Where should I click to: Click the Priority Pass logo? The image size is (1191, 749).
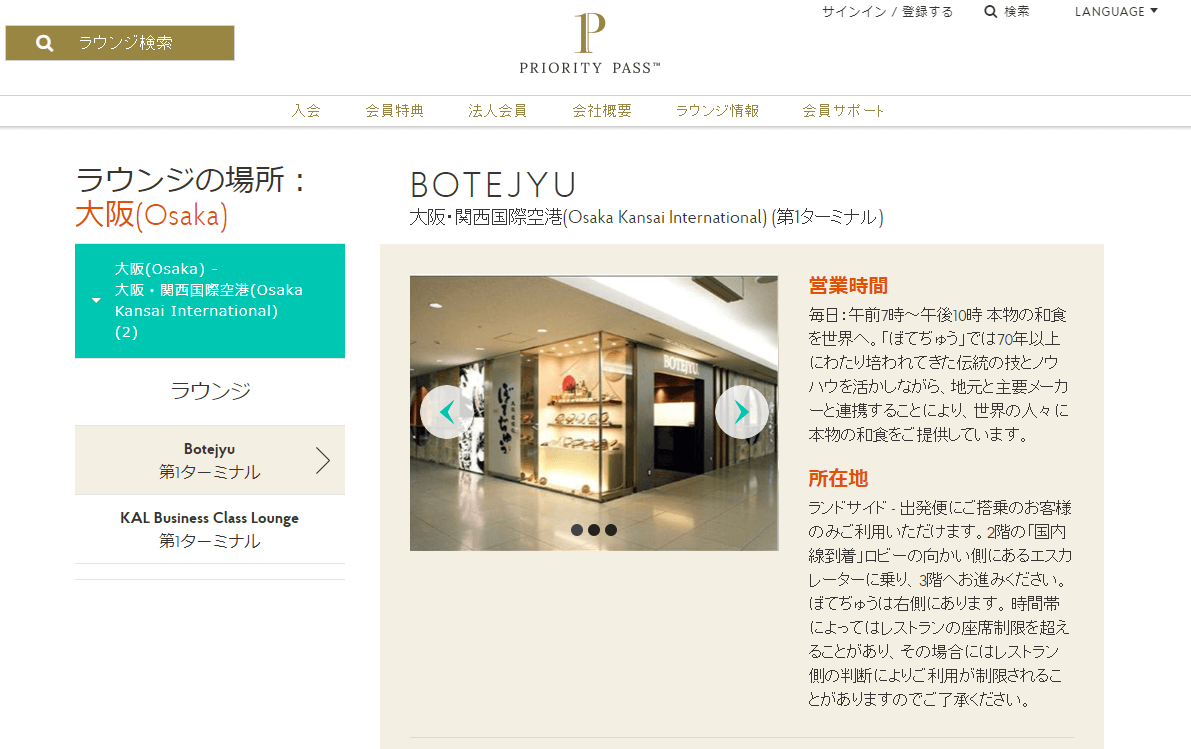click(590, 43)
